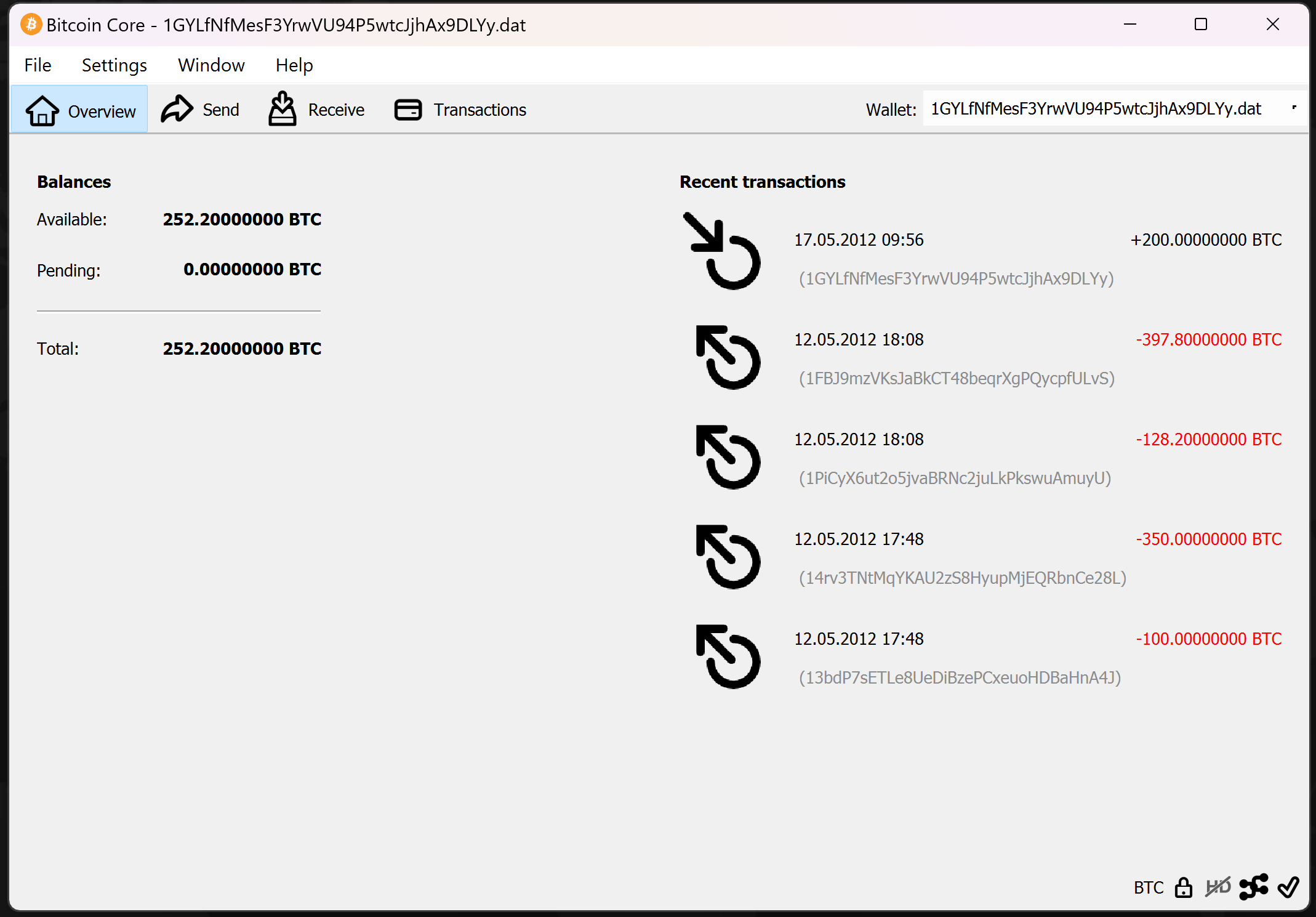Click the incoming +200 BTC transaction icon
Viewport: 1316px width, 917px height.
[723, 251]
